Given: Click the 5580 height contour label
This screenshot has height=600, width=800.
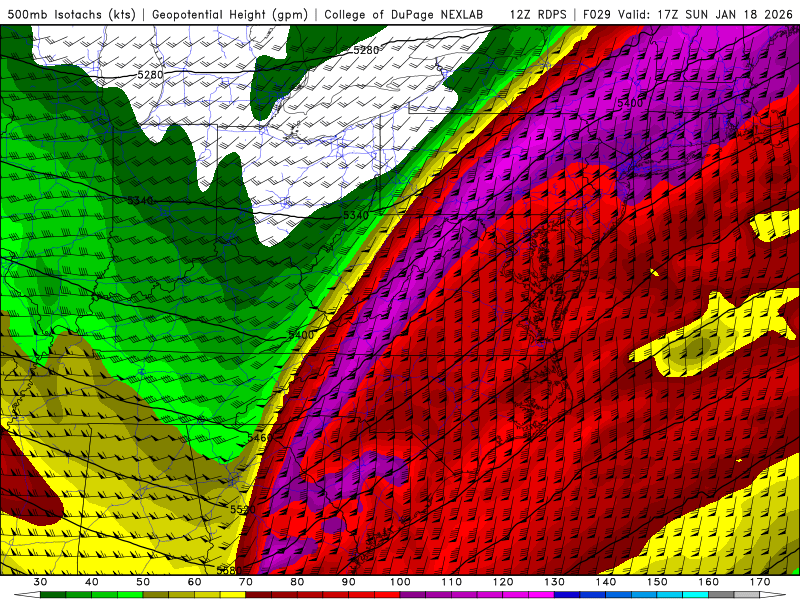Looking at the screenshot, I should click(x=229, y=569).
